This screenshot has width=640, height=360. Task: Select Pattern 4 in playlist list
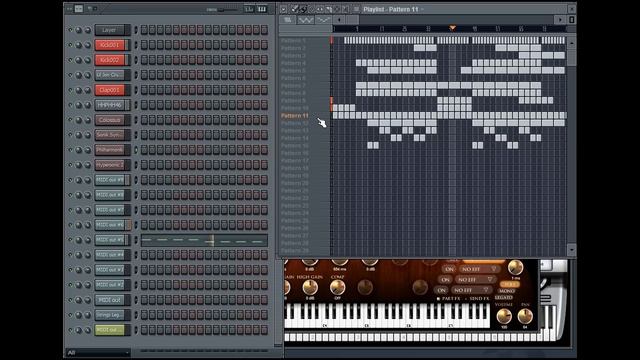293,63
